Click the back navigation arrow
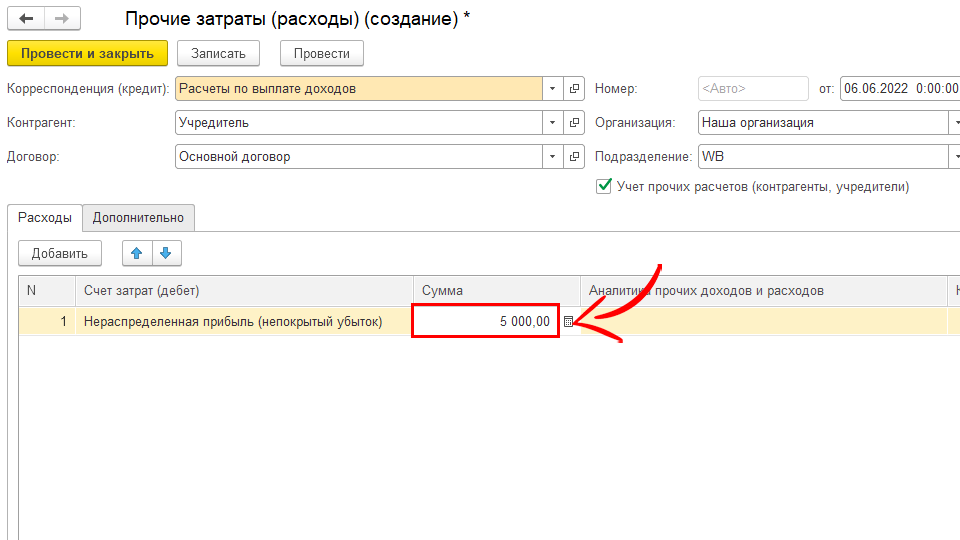 point(26,19)
